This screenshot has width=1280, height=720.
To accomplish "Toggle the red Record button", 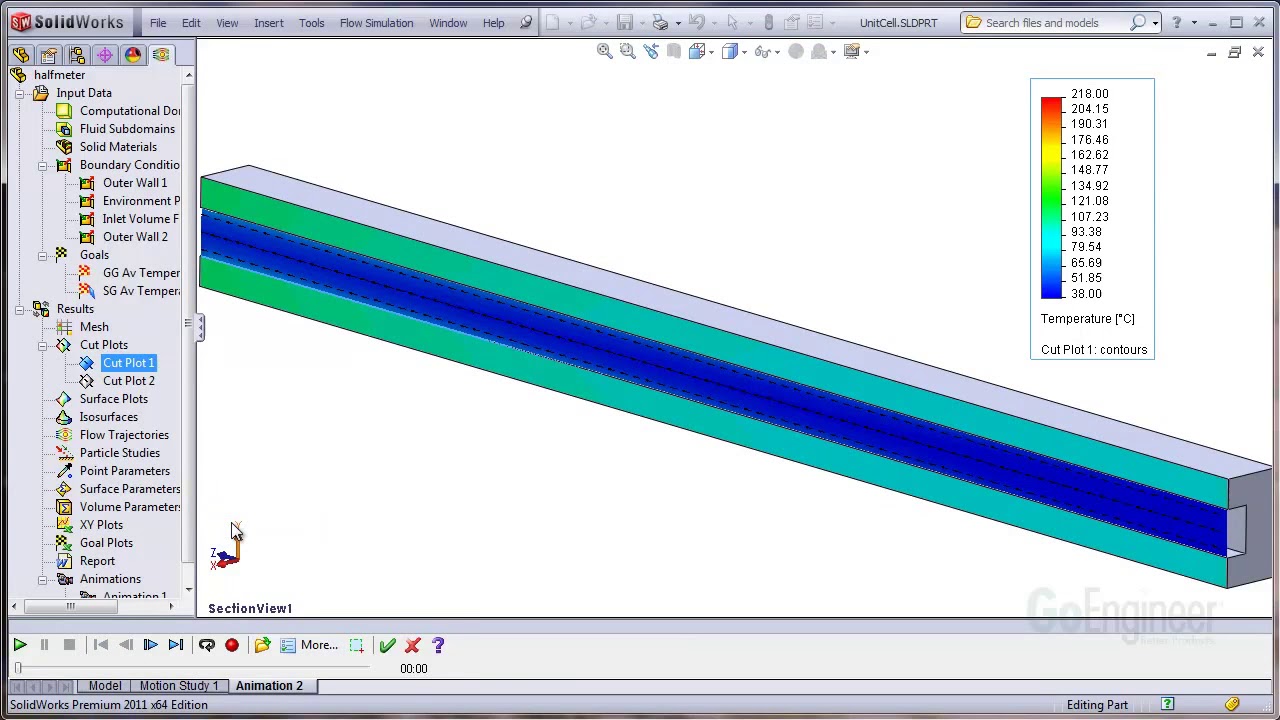I will click(231, 645).
